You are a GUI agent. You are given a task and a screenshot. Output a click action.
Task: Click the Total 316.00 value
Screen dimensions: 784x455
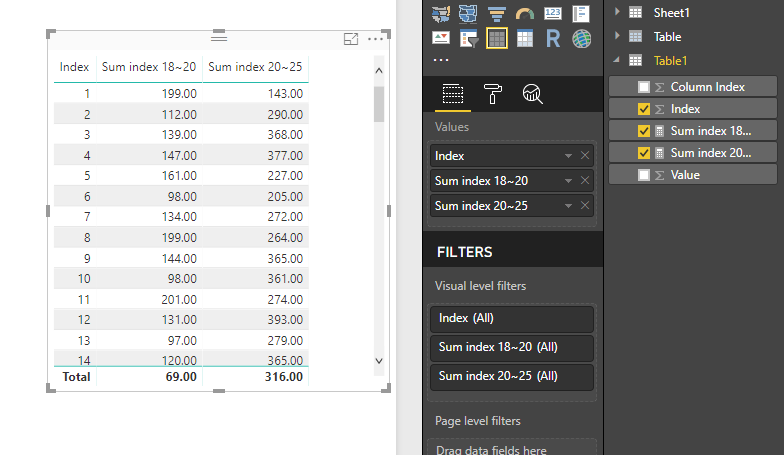(284, 377)
